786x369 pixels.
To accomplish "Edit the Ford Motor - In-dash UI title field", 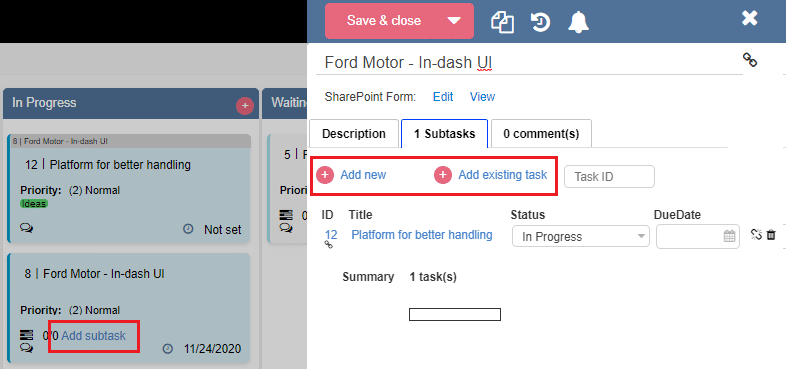I will (x=529, y=63).
